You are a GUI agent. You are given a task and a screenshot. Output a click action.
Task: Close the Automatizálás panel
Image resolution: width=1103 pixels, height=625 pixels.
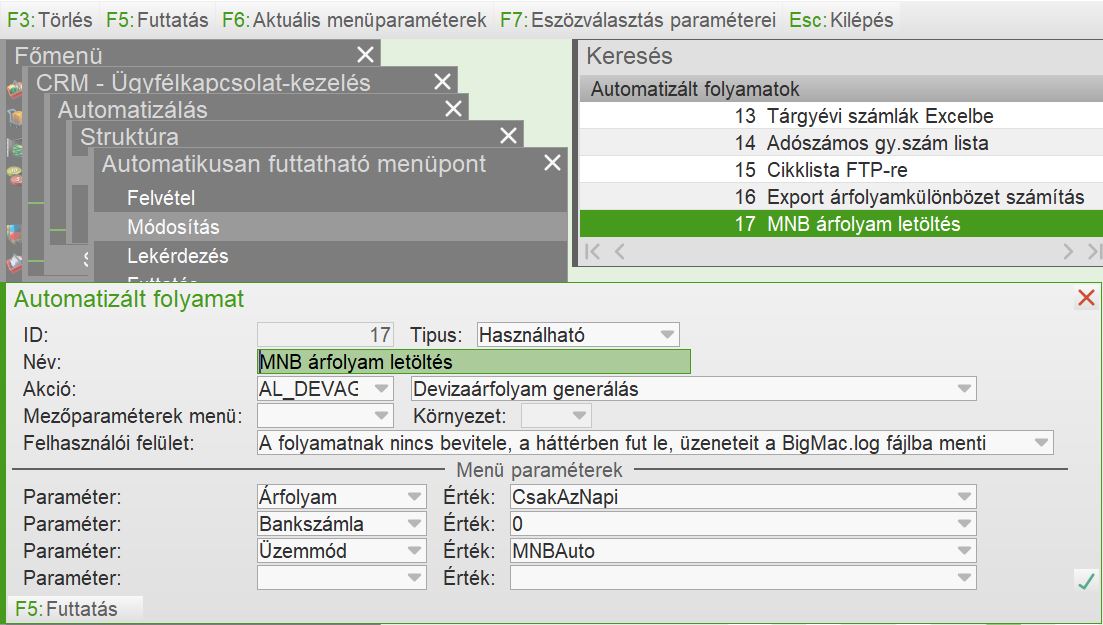pos(454,109)
